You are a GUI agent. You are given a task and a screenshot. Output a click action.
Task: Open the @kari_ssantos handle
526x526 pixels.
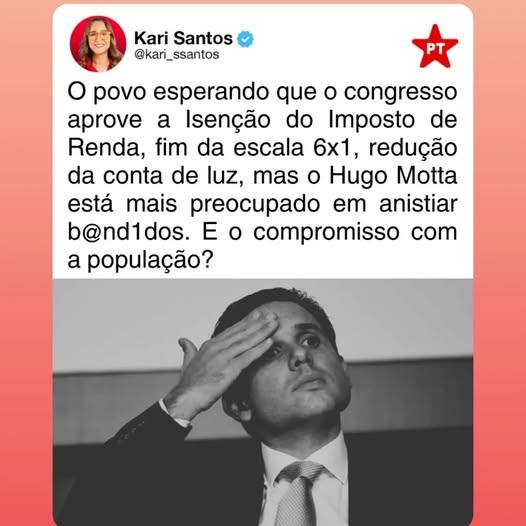click(x=177, y=54)
